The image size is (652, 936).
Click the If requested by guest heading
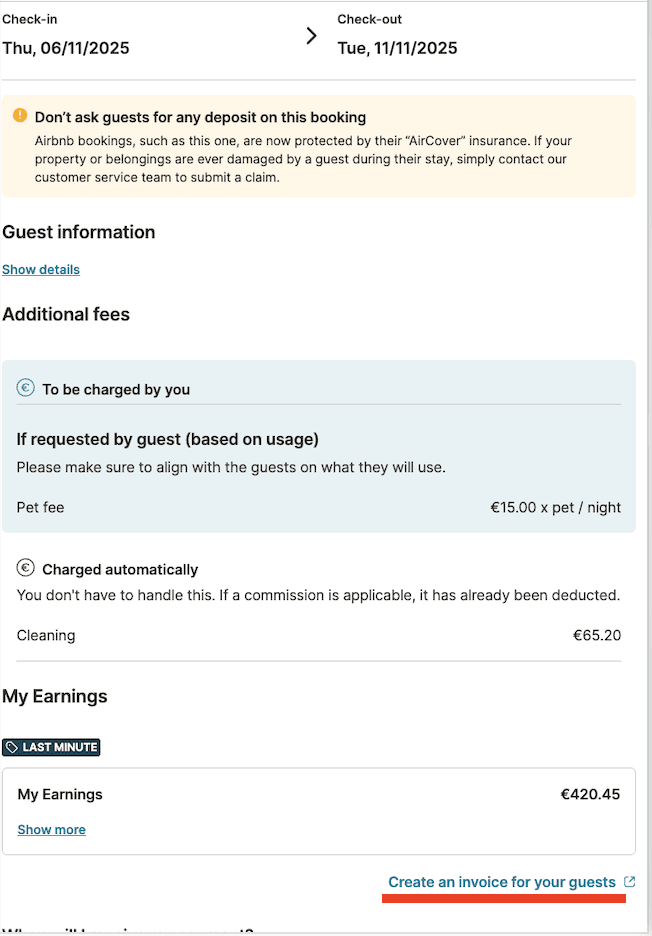tap(167, 439)
